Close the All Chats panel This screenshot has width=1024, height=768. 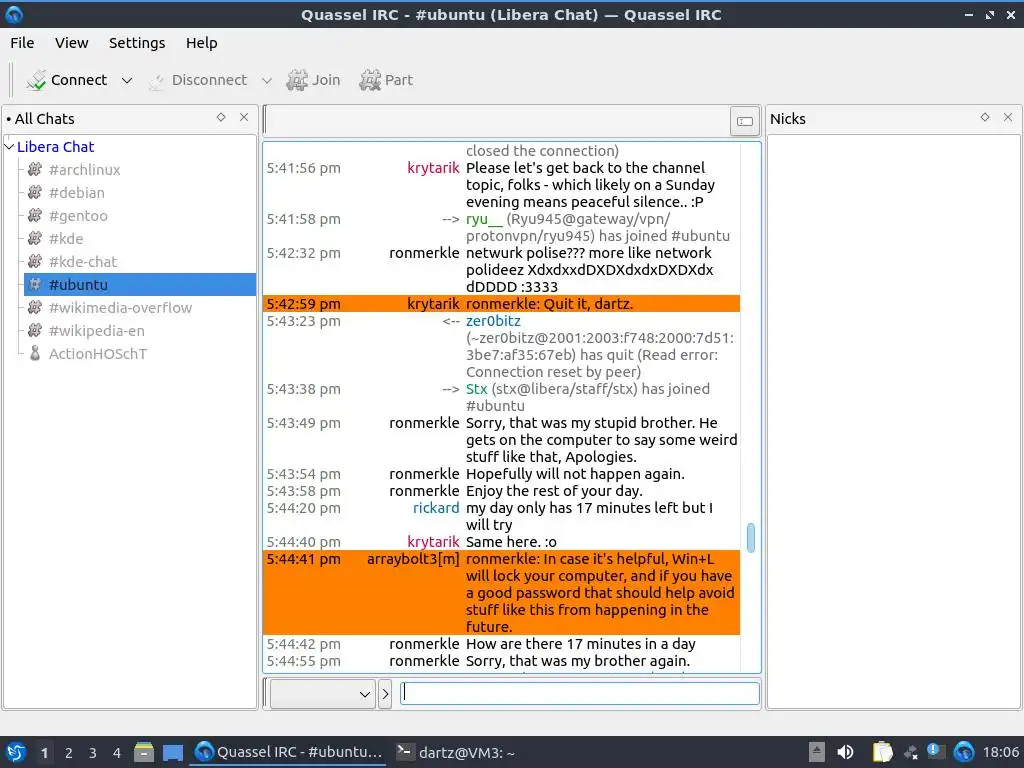tap(244, 118)
